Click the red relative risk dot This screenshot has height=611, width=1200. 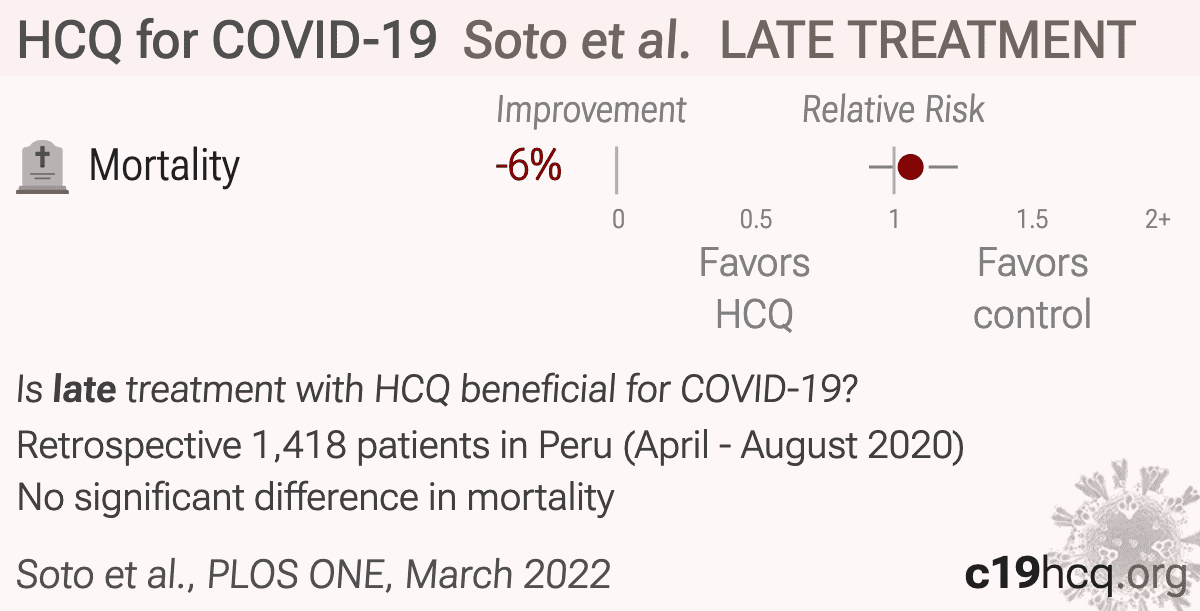[910, 167]
